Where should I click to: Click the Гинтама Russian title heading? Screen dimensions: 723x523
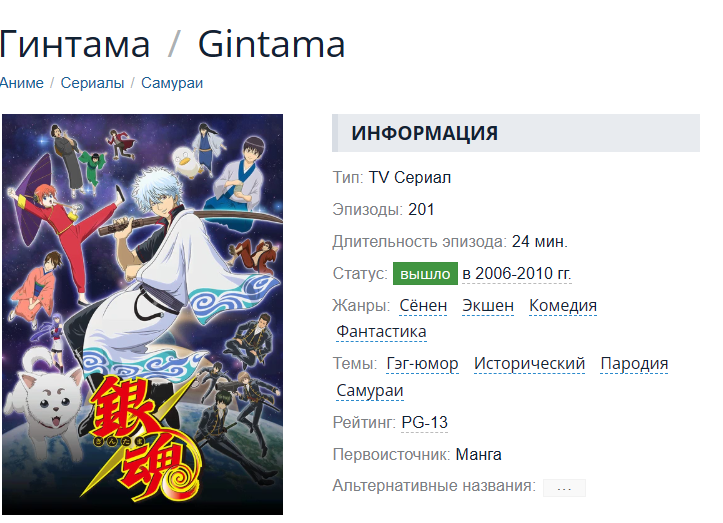coord(75,44)
